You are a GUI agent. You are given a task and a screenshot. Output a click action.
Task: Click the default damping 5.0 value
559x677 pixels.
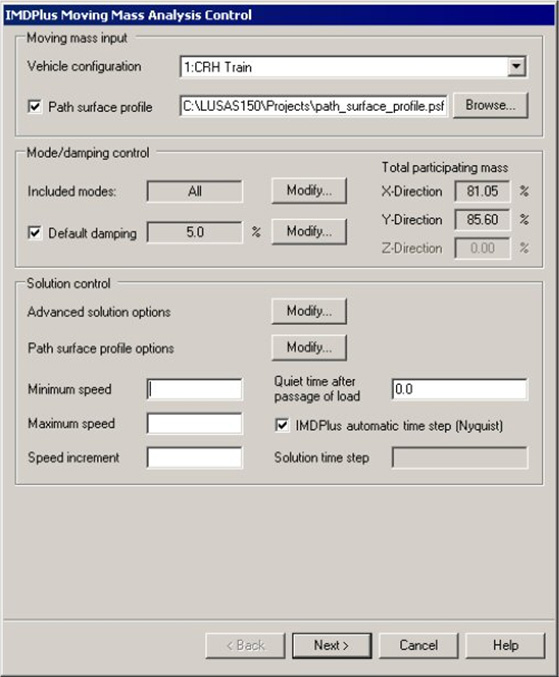coord(195,232)
